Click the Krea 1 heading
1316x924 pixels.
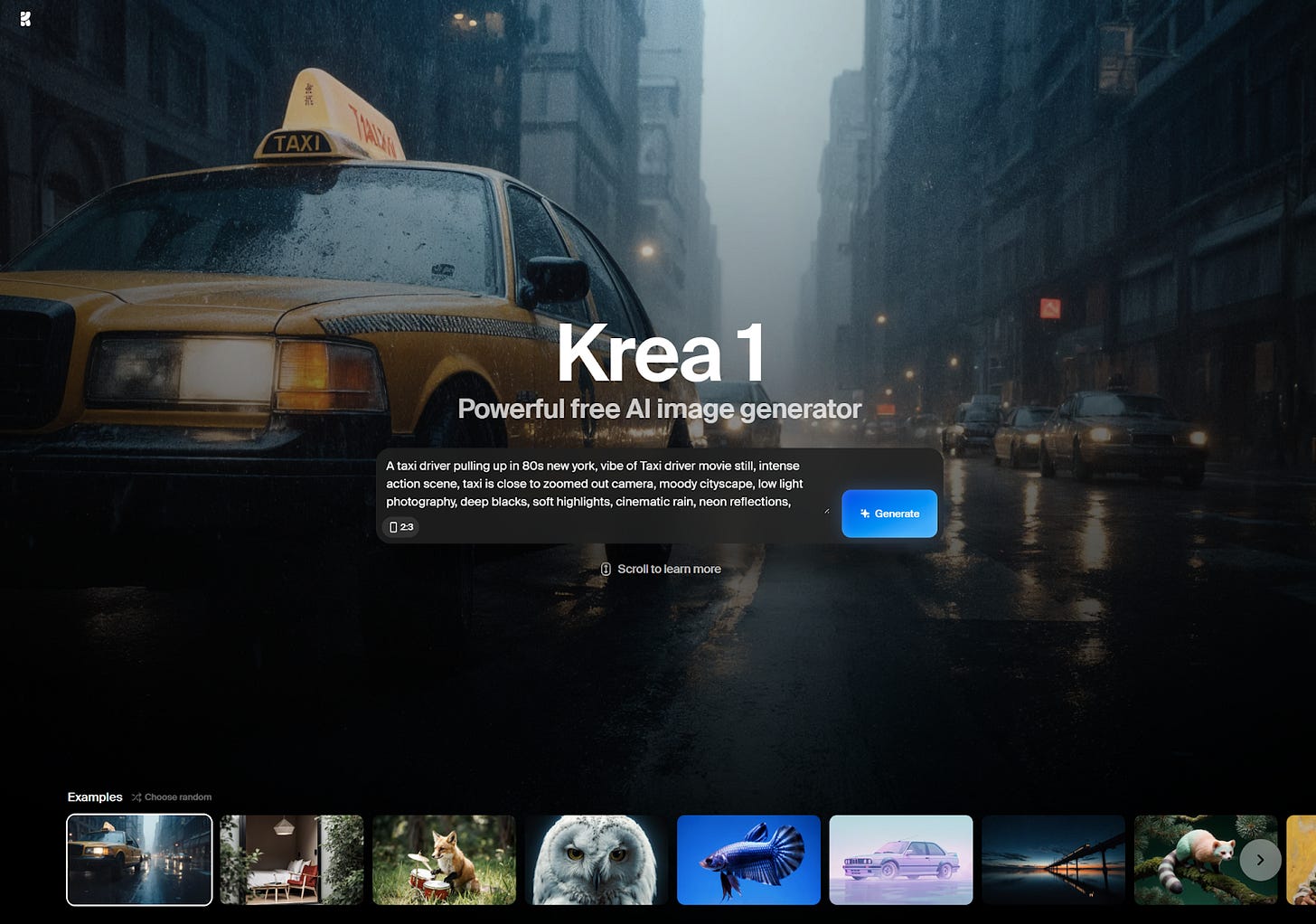click(x=661, y=354)
